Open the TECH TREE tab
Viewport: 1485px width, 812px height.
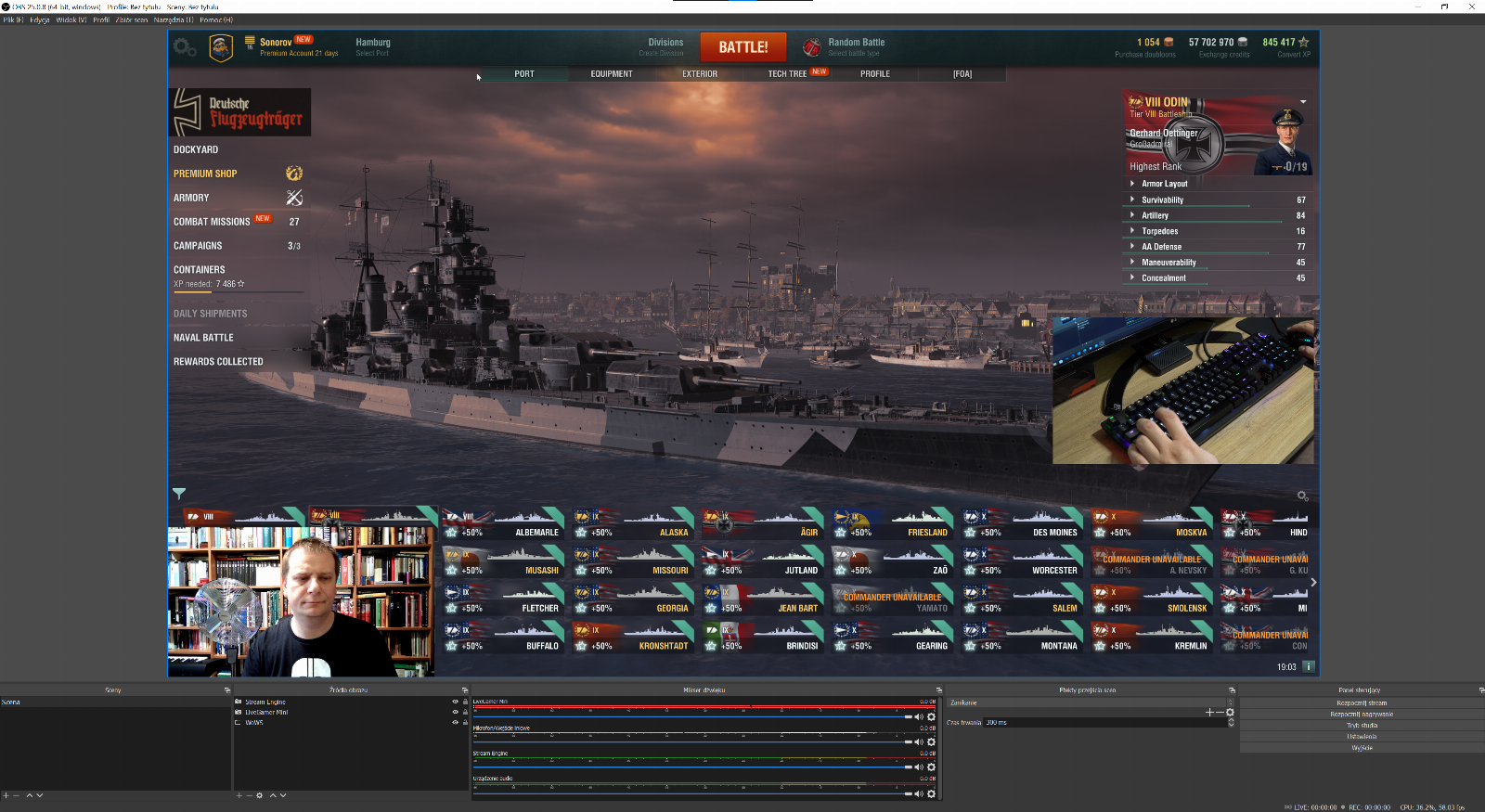787,73
